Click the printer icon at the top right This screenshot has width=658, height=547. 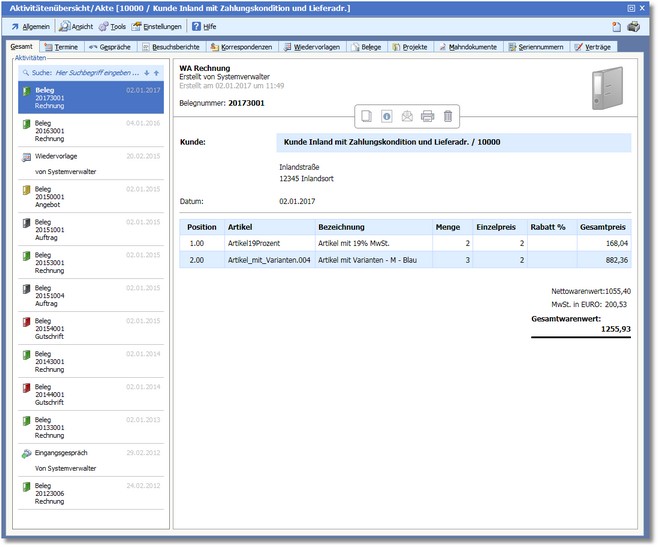(x=633, y=26)
